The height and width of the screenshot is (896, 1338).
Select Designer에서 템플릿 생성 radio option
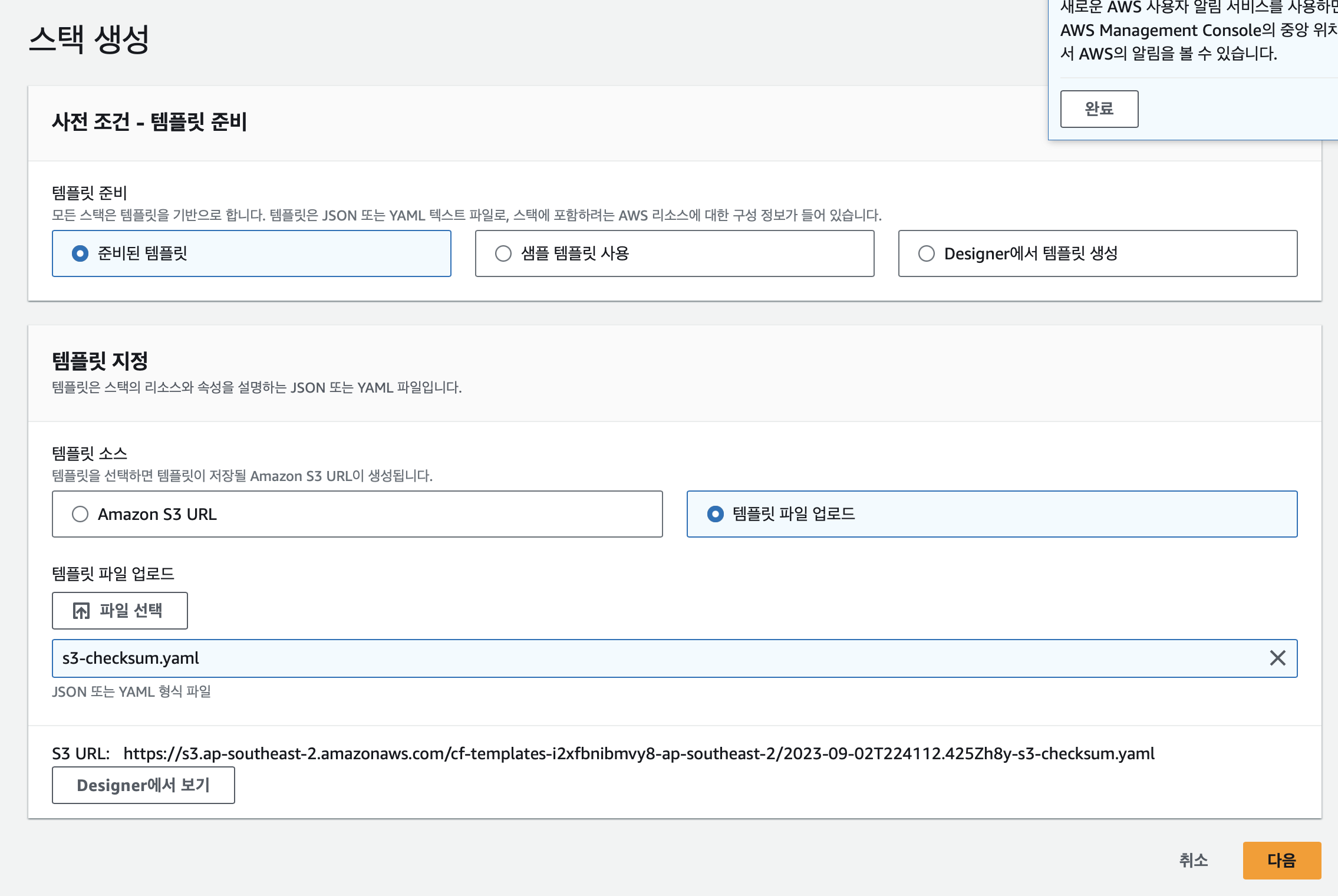[927, 253]
